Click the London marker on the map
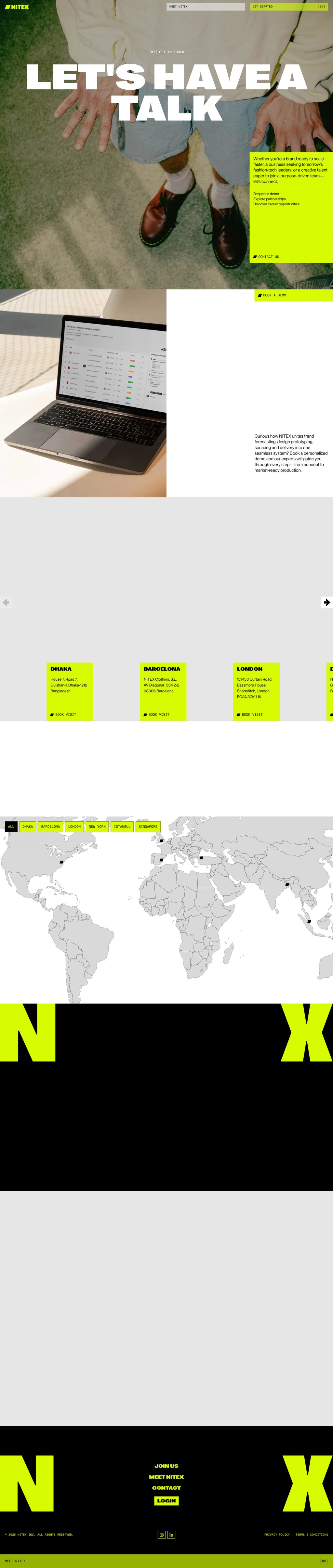Screen dimensions: 333x1568 tap(161, 841)
